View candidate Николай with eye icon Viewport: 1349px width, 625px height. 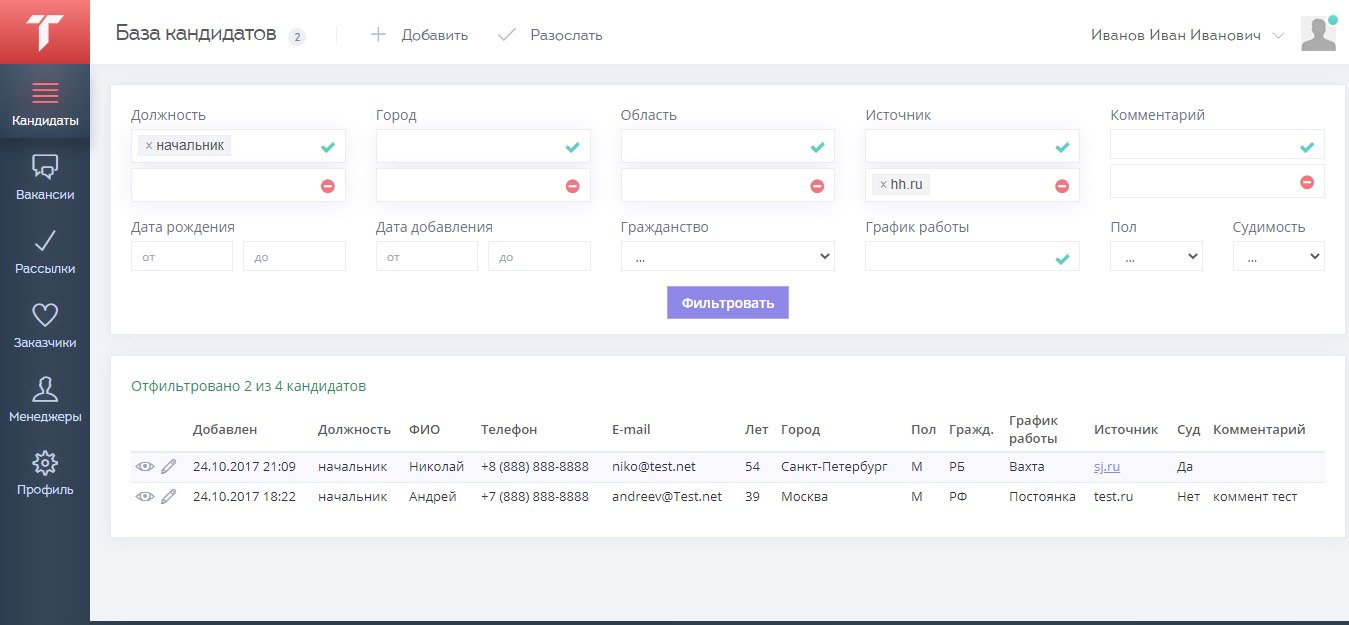145,467
